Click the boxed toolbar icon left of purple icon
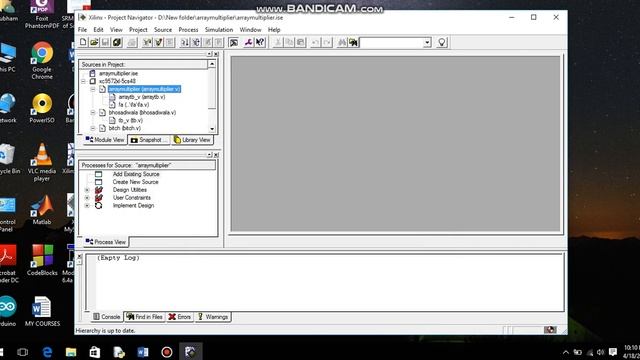This screenshot has height=360, width=640. pos(233,42)
